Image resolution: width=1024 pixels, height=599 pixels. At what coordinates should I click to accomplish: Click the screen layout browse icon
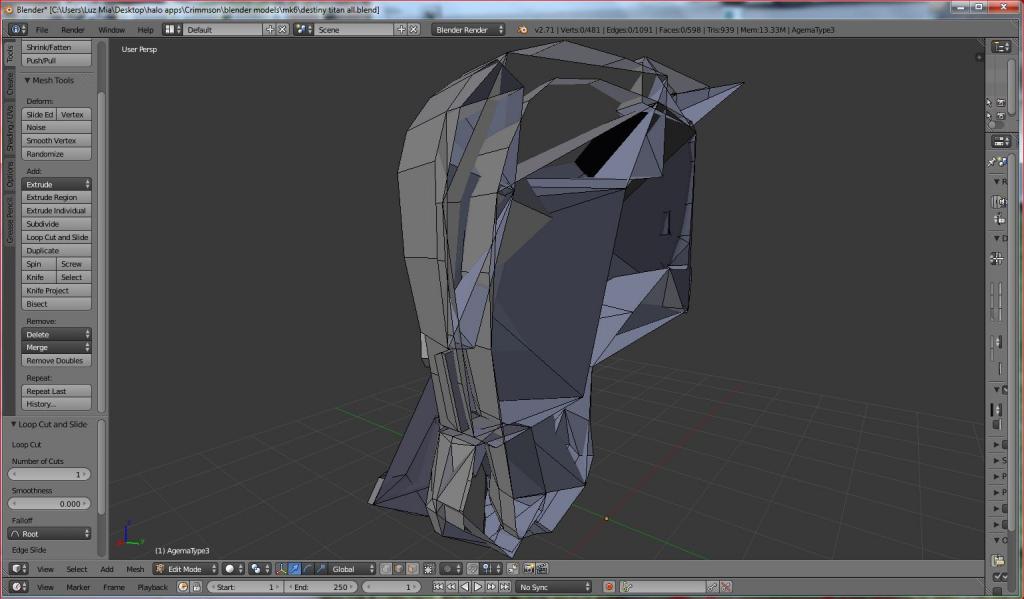[171, 29]
